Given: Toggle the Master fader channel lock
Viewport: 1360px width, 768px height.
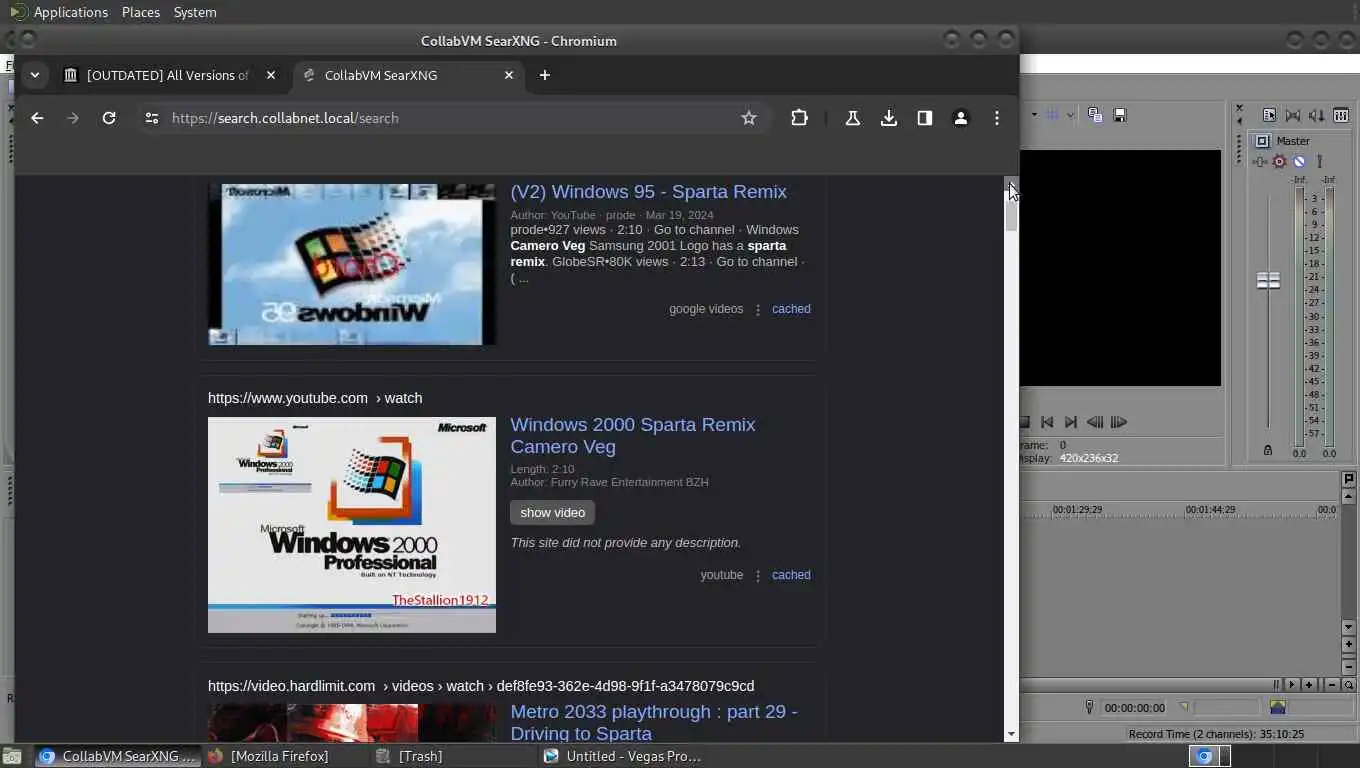Looking at the screenshot, I should [1268, 451].
